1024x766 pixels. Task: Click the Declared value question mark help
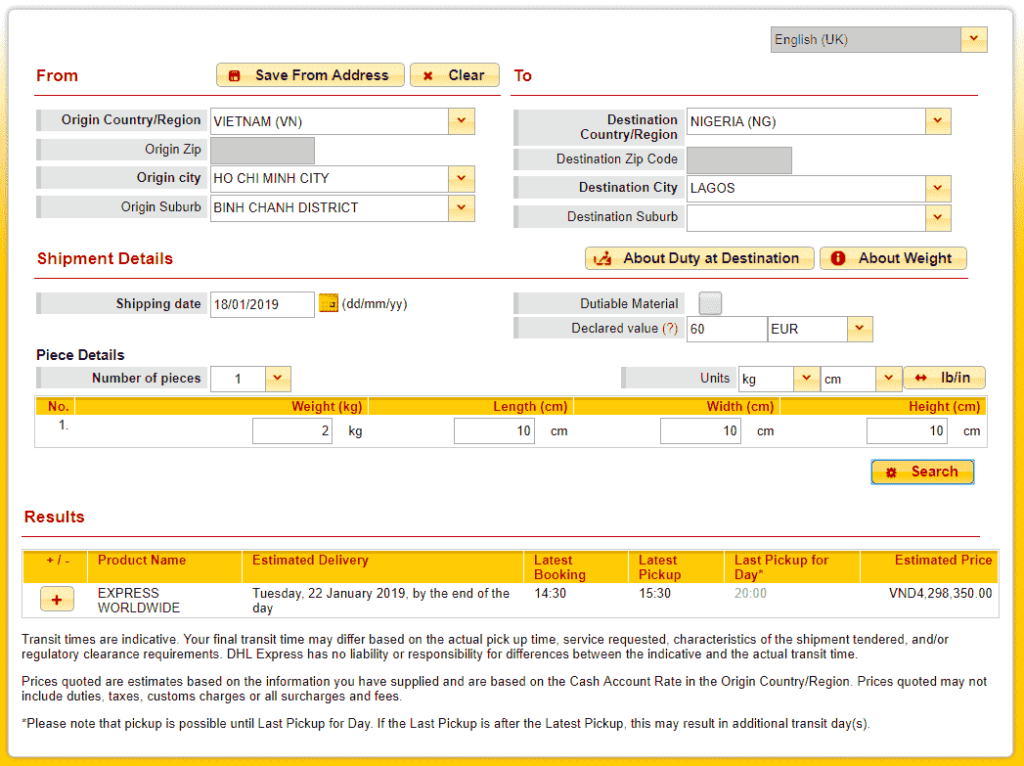(x=670, y=328)
